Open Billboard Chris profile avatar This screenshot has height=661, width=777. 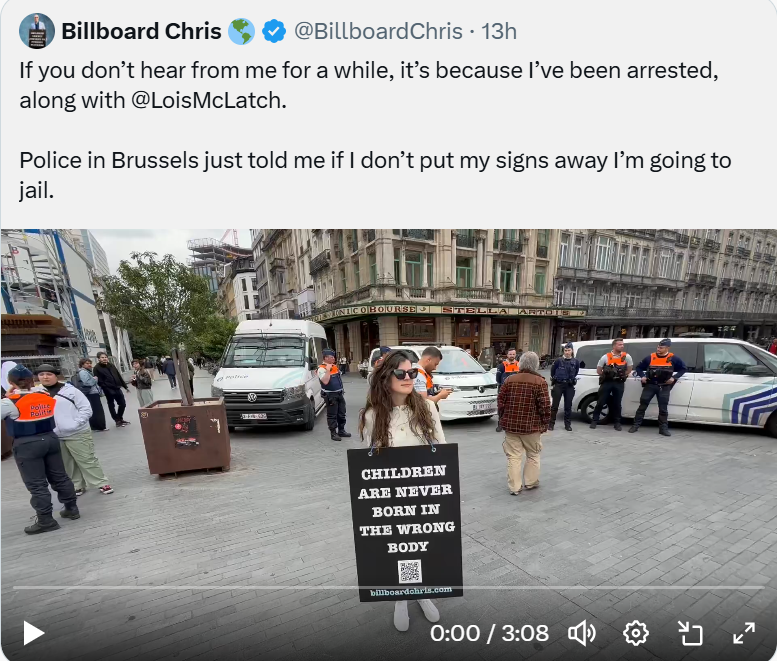click(x=37, y=31)
